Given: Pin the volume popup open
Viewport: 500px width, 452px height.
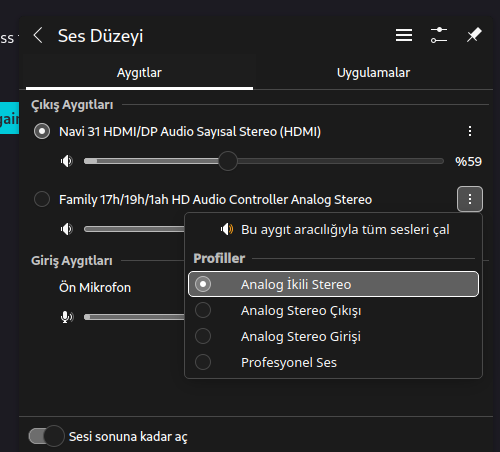Looking at the screenshot, I should [474, 35].
